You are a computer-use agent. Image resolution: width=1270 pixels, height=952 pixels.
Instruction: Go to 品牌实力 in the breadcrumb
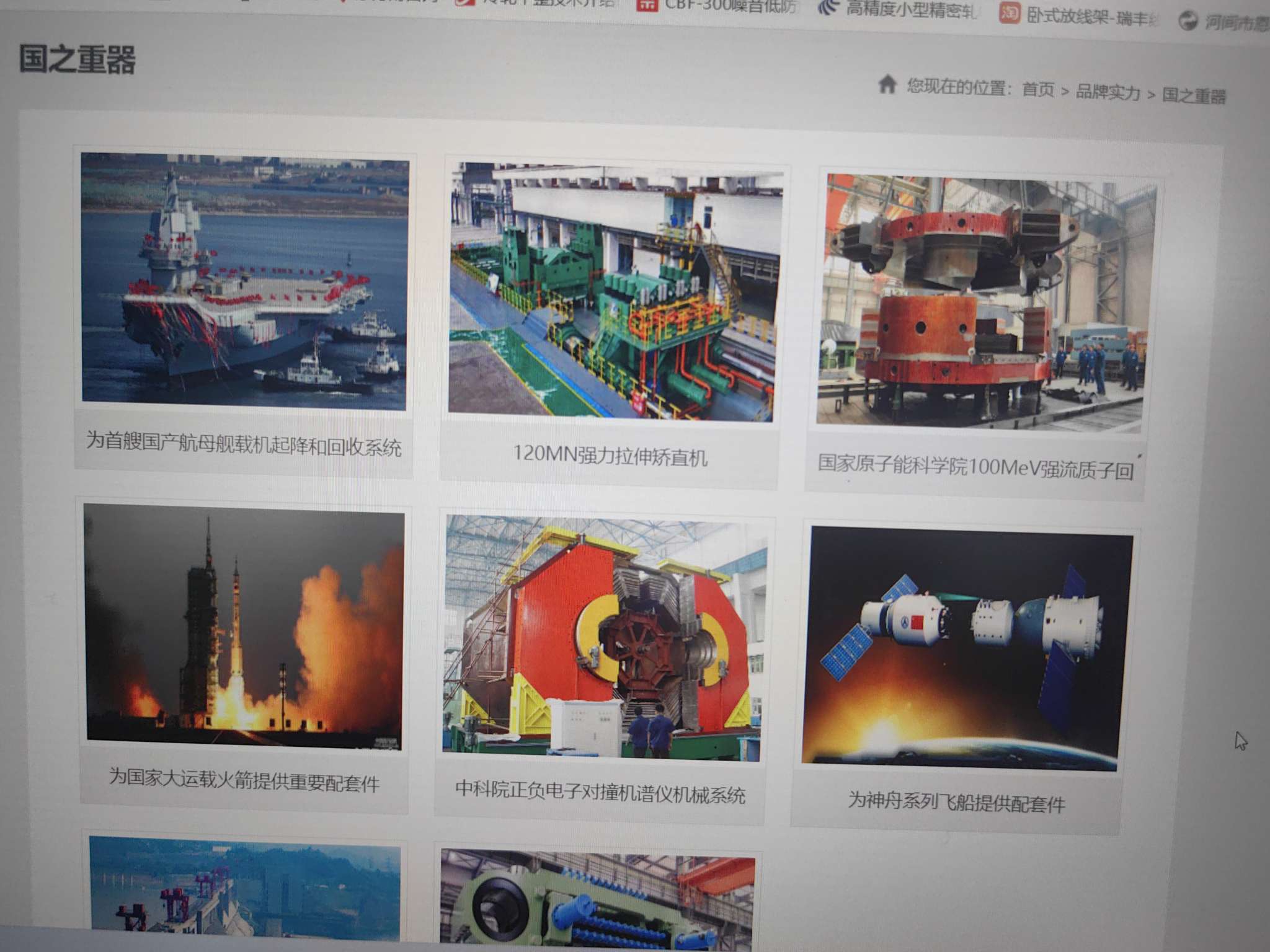pos(1108,92)
